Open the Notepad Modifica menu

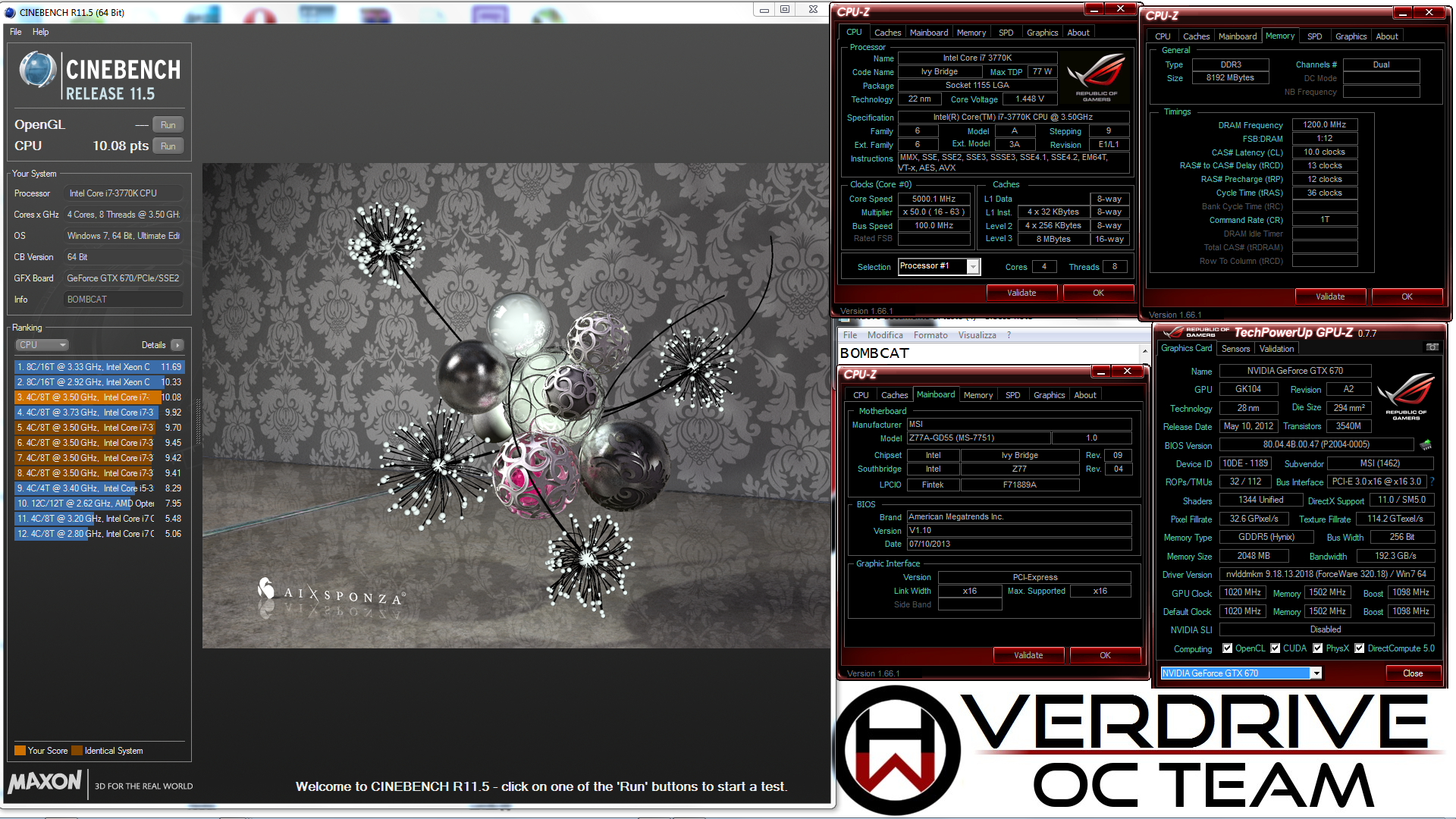click(x=885, y=335)
